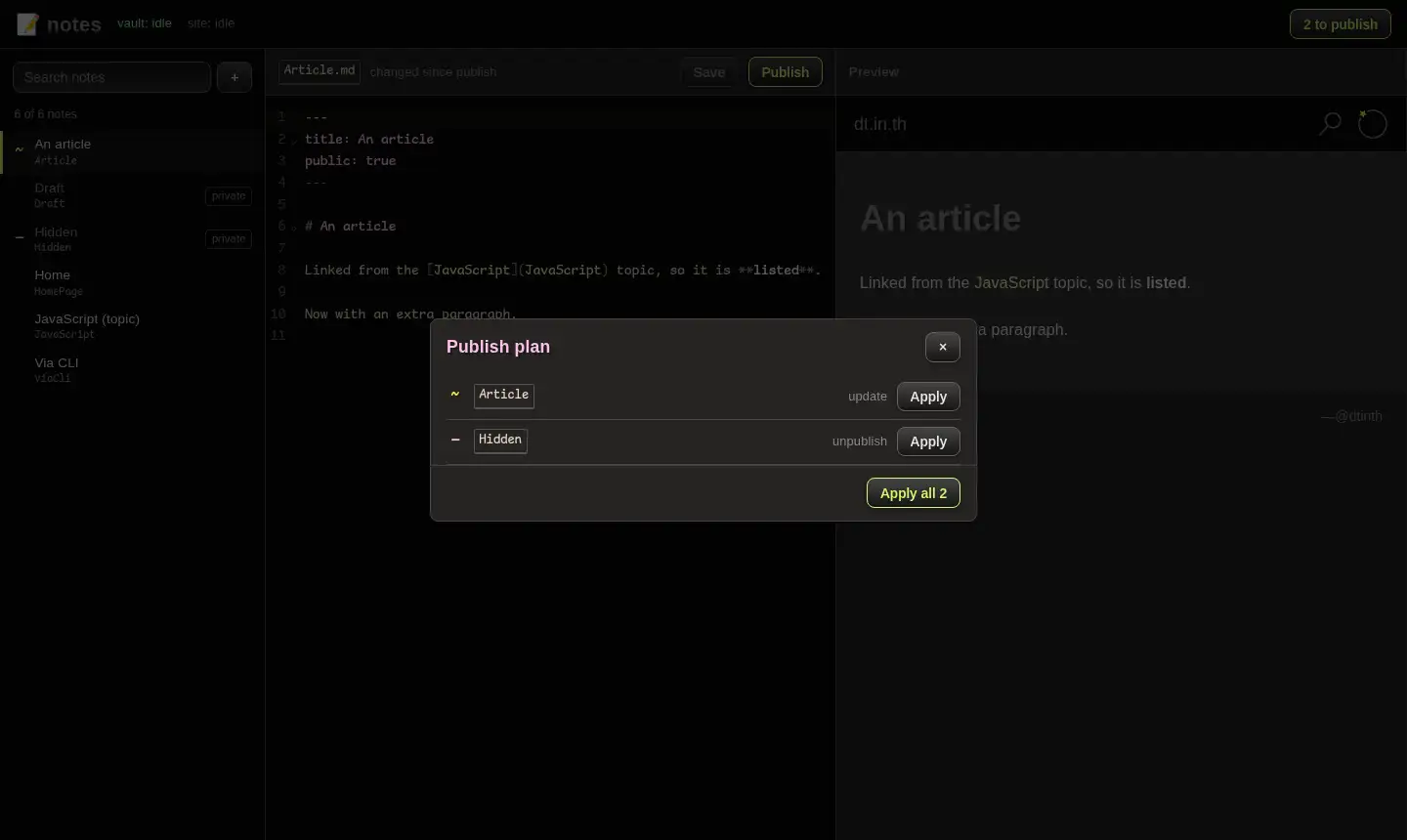Toggle the theme icon in preview header
This screenshot has height=840, width=1407.
pyautogui.click(x=1372, y=124)
